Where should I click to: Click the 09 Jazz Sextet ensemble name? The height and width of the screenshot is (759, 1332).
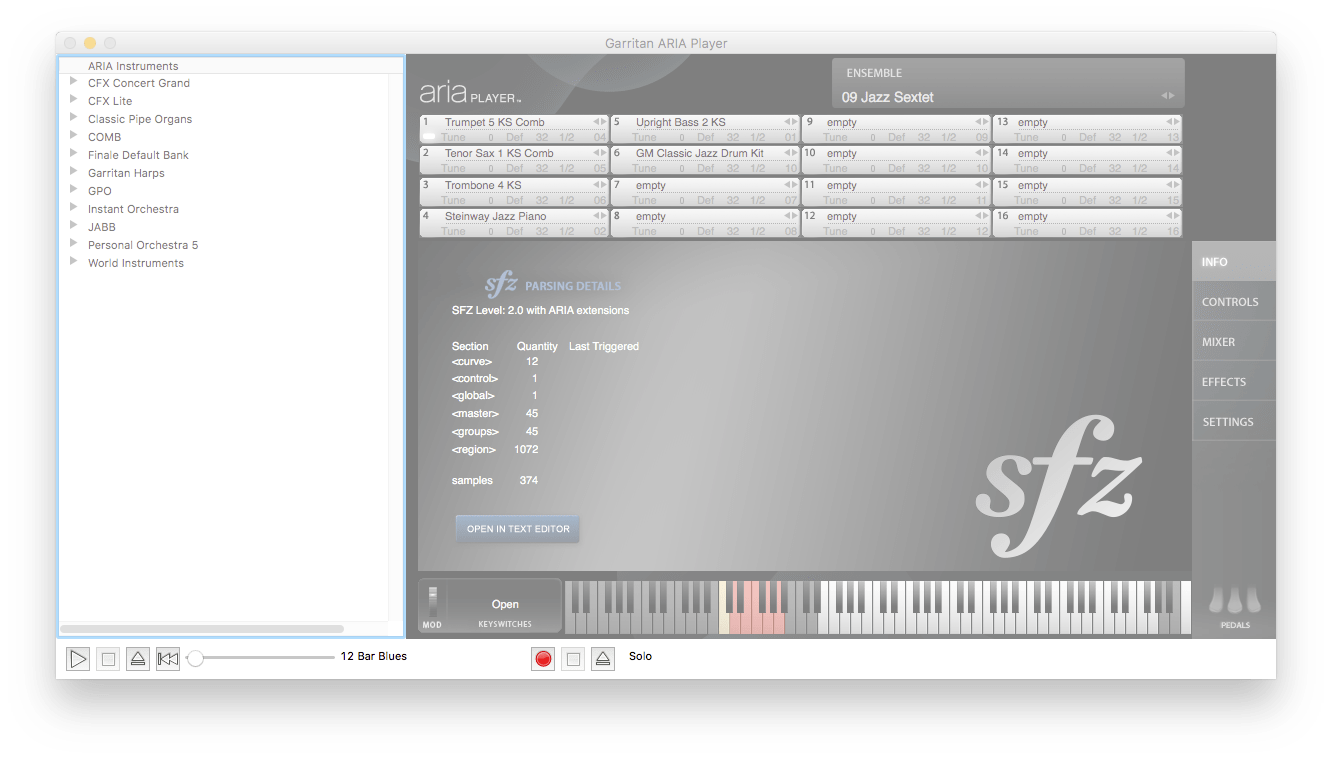[x=888, y=97]
